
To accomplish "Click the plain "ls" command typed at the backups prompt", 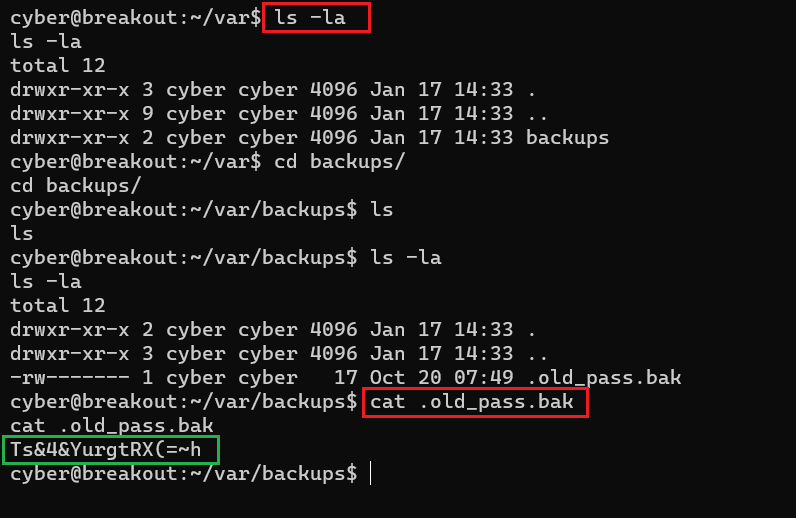I will pyautogui.click(x=382, y=209).
